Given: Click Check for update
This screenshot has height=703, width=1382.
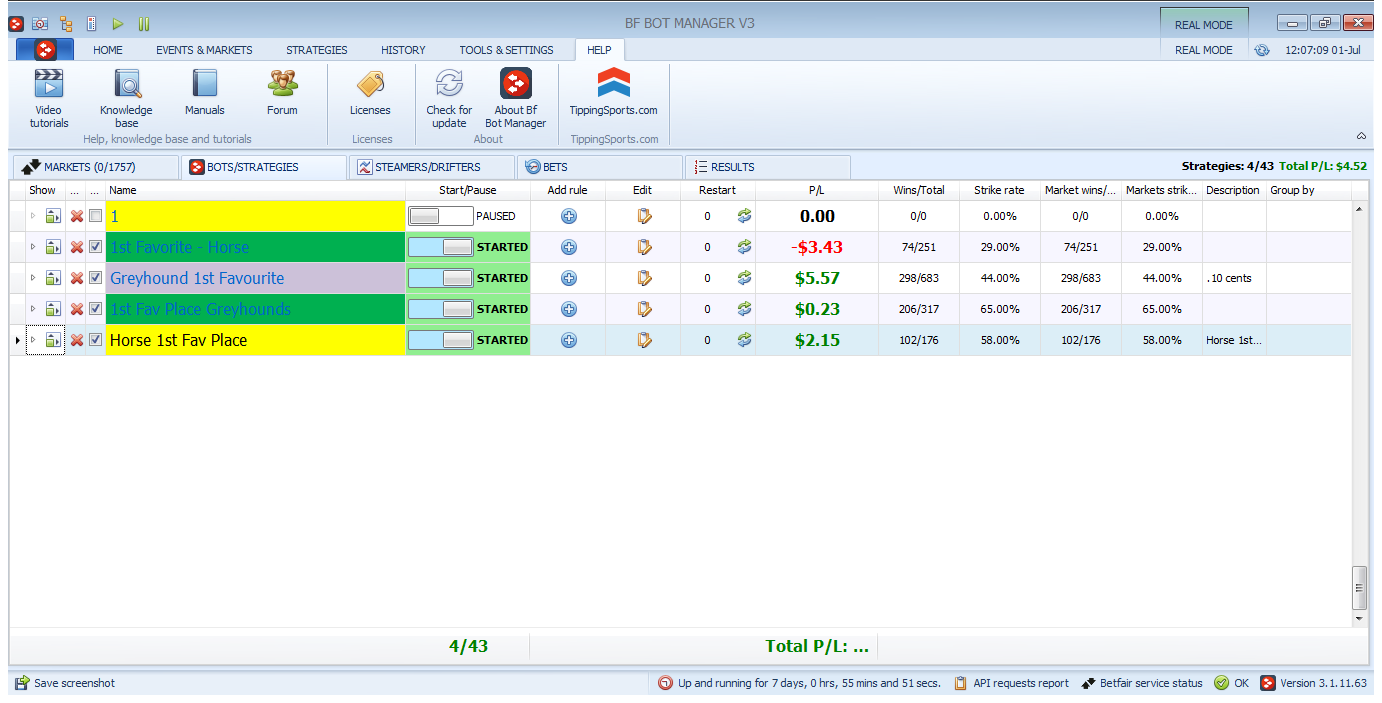Looking at the screenshot, I should [x=449, y=98].
